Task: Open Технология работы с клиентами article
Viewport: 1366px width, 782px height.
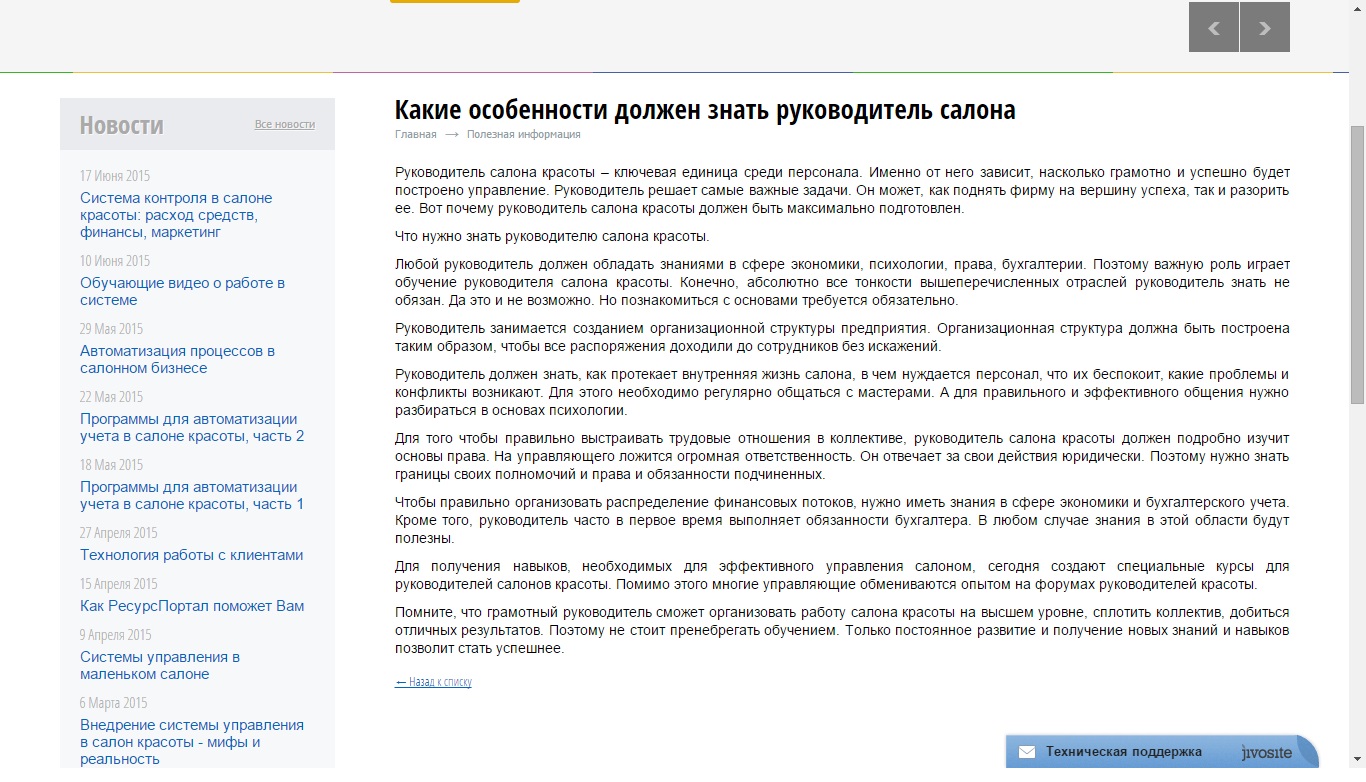Action: [191, 555]
